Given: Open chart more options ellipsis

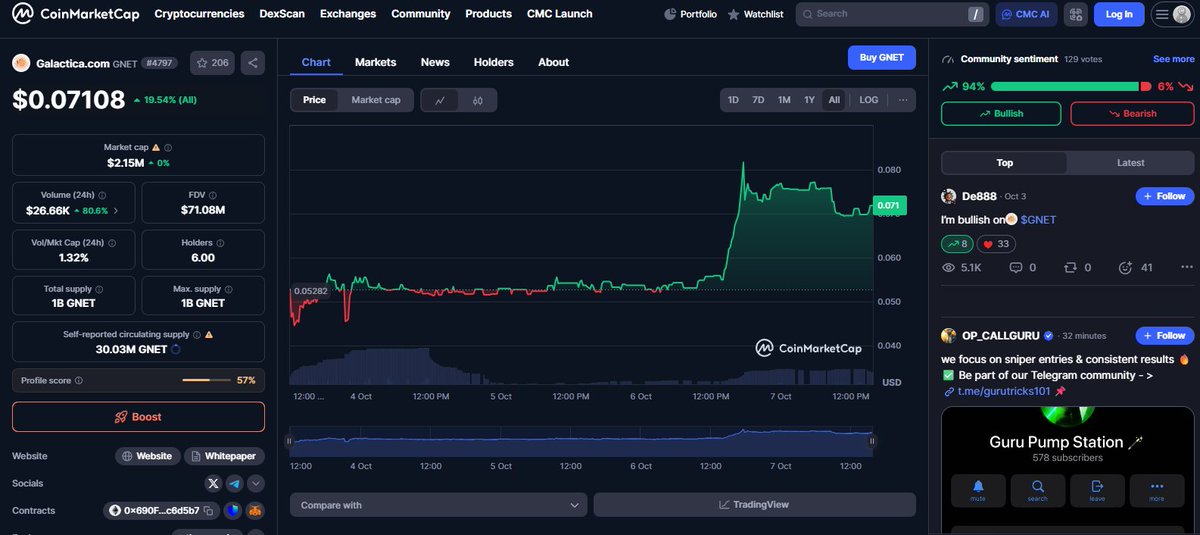Looking at the screenshot, I should click(903, 100).
